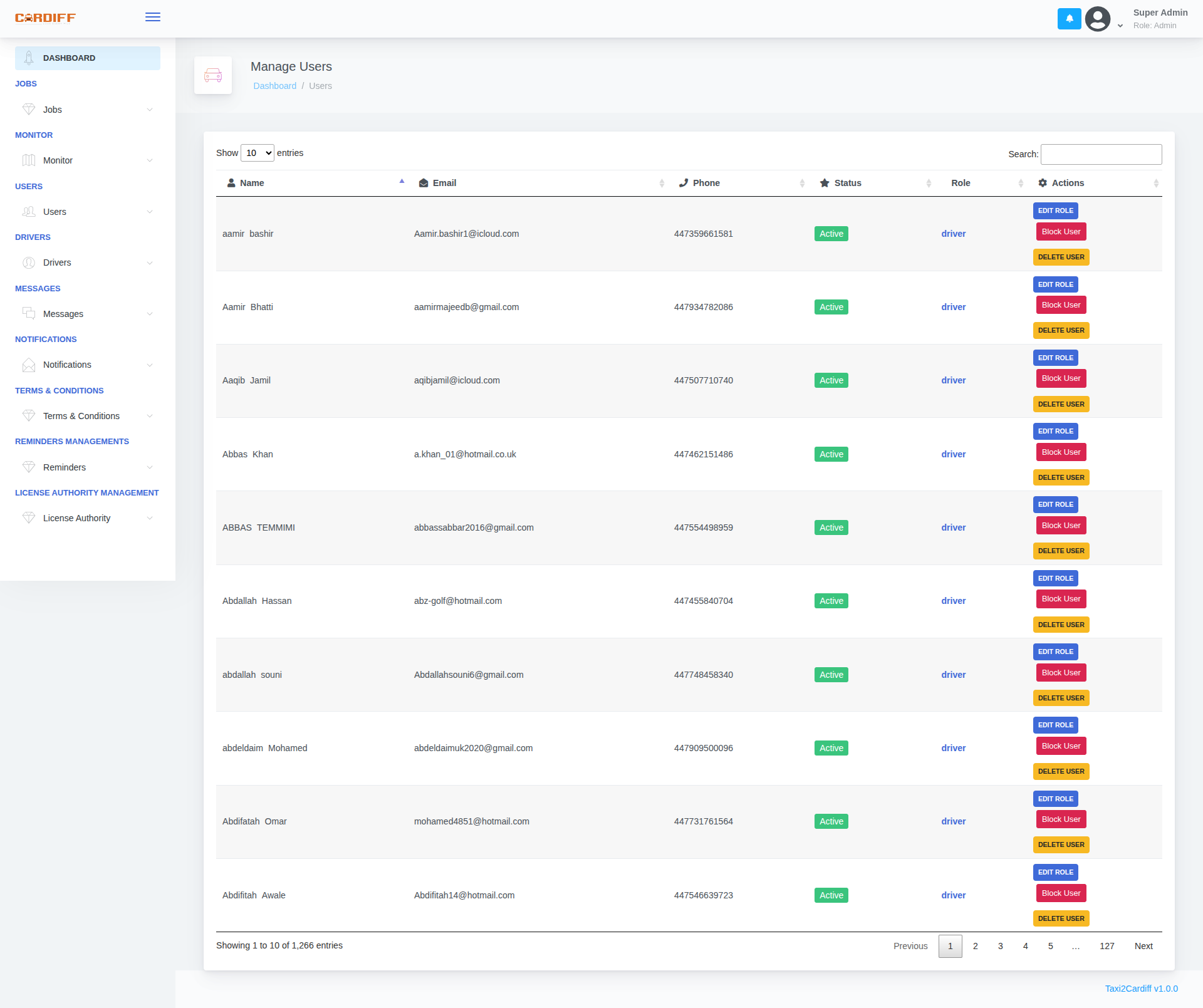Click the Notifications envelope icon in sidebar
Screen dimensions: 1203x1008
(x=29, y=365)
